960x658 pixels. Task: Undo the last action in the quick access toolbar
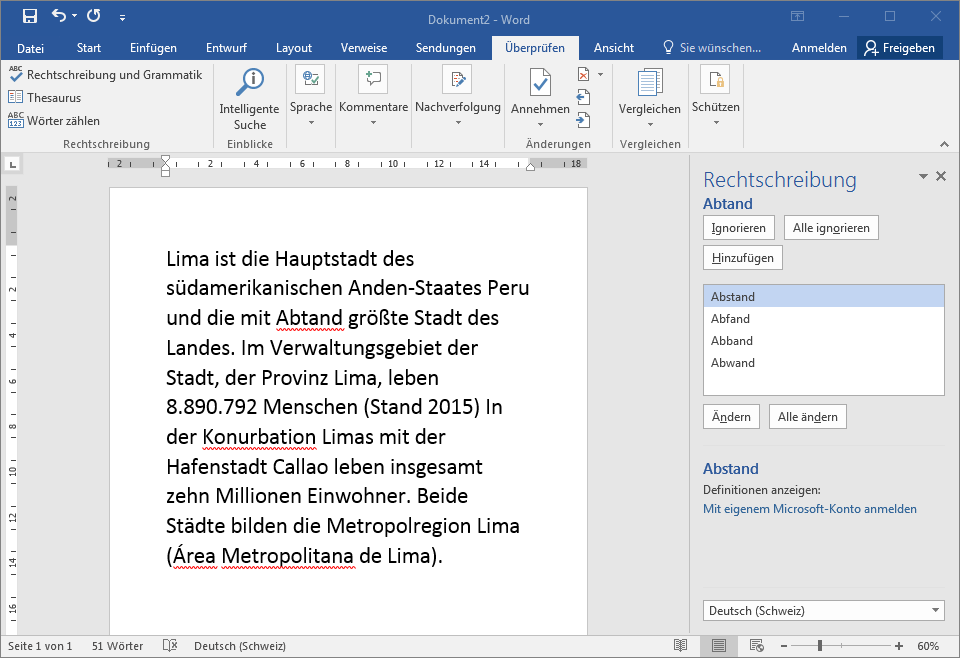click(x=58, y=16)
